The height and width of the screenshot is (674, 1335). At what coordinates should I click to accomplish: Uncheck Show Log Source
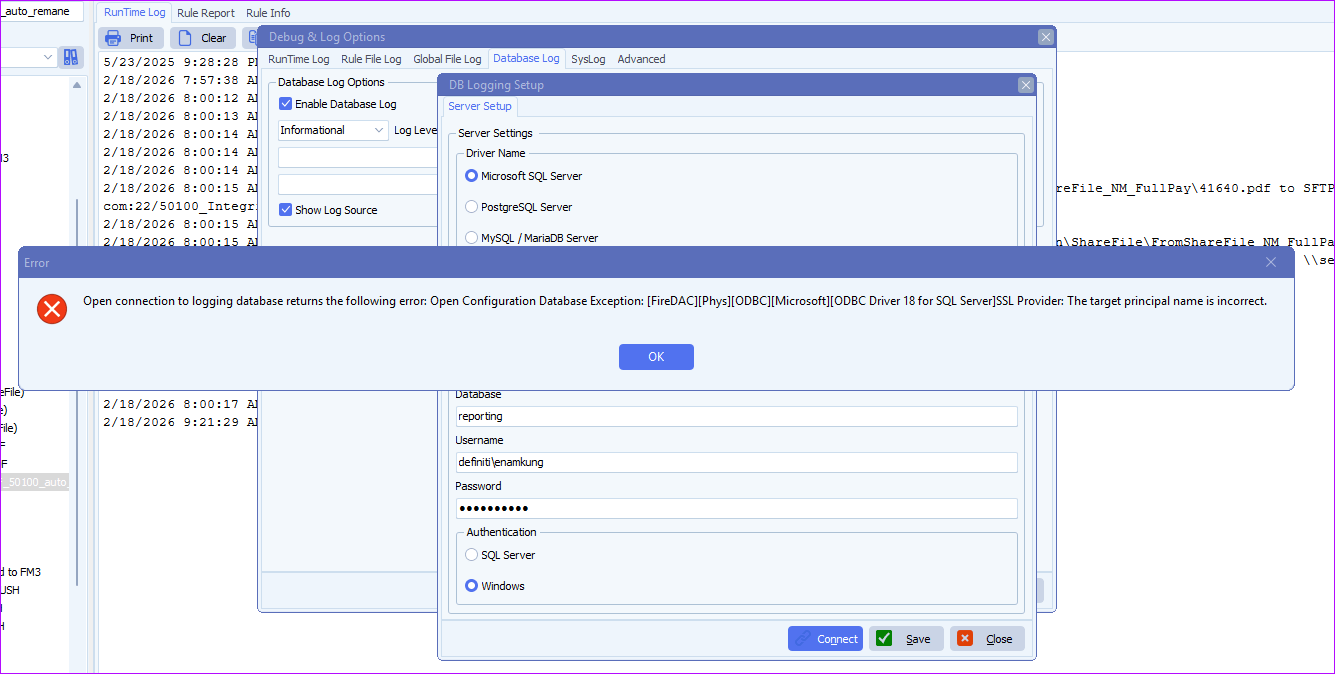pyautogui.click(x=286, y=209)
